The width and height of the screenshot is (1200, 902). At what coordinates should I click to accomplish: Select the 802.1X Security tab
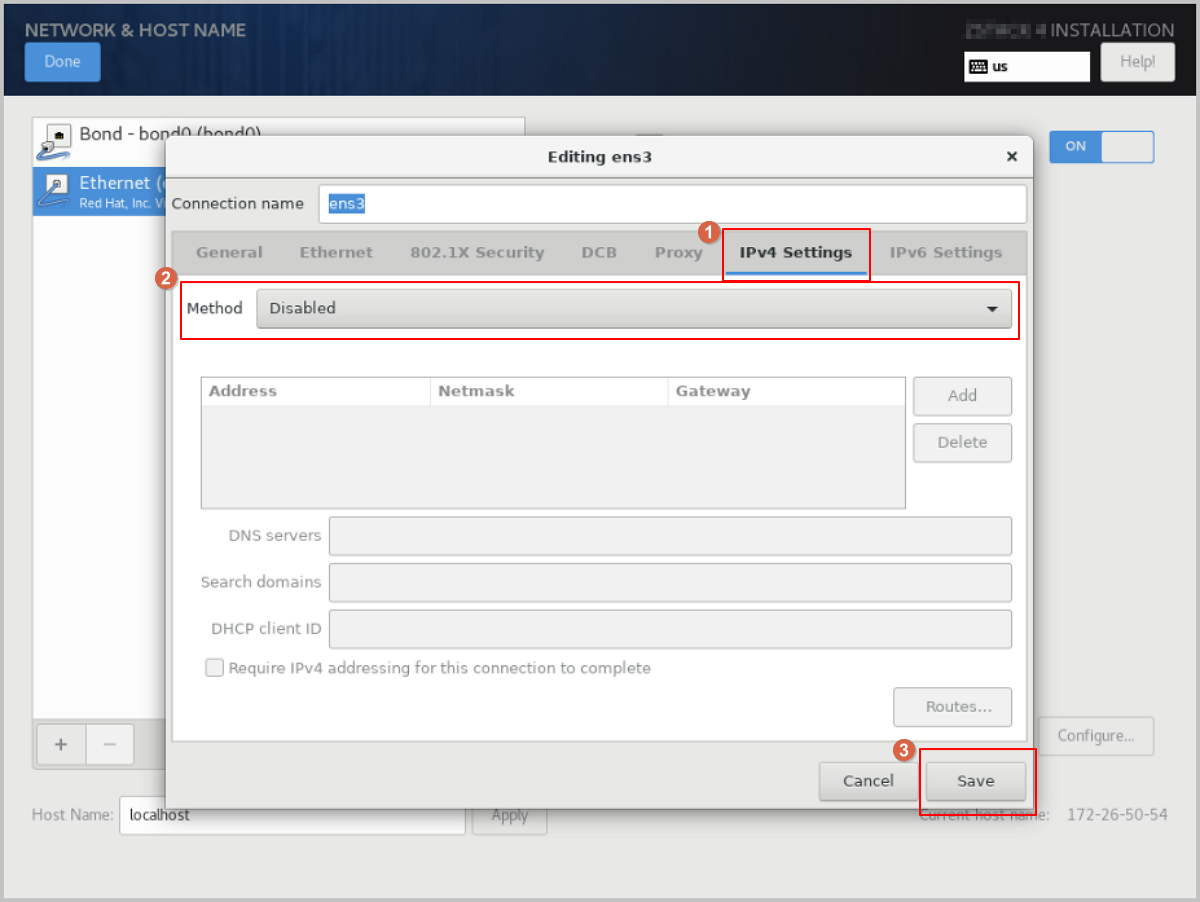[x=477, y=253]
